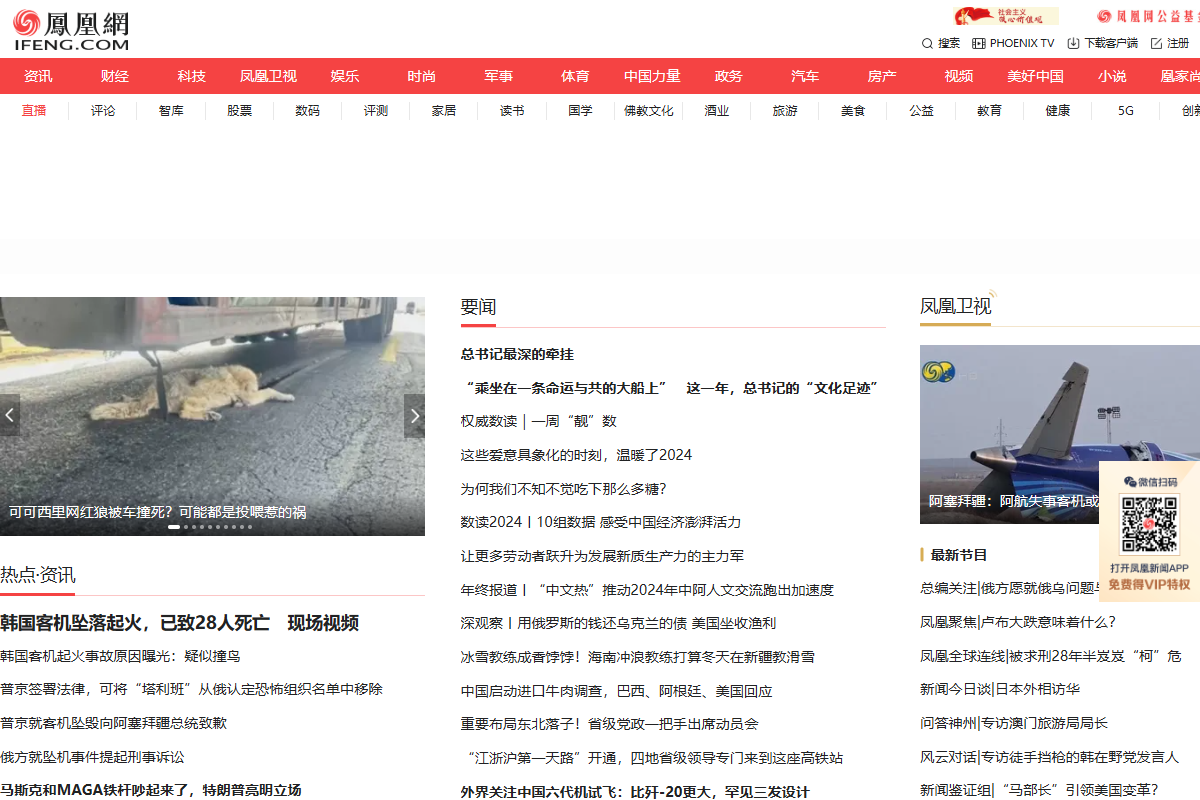The image size is (1200, 800).
Task: Select the second carousel indicator dot
Action: click(x=186, y=526)
